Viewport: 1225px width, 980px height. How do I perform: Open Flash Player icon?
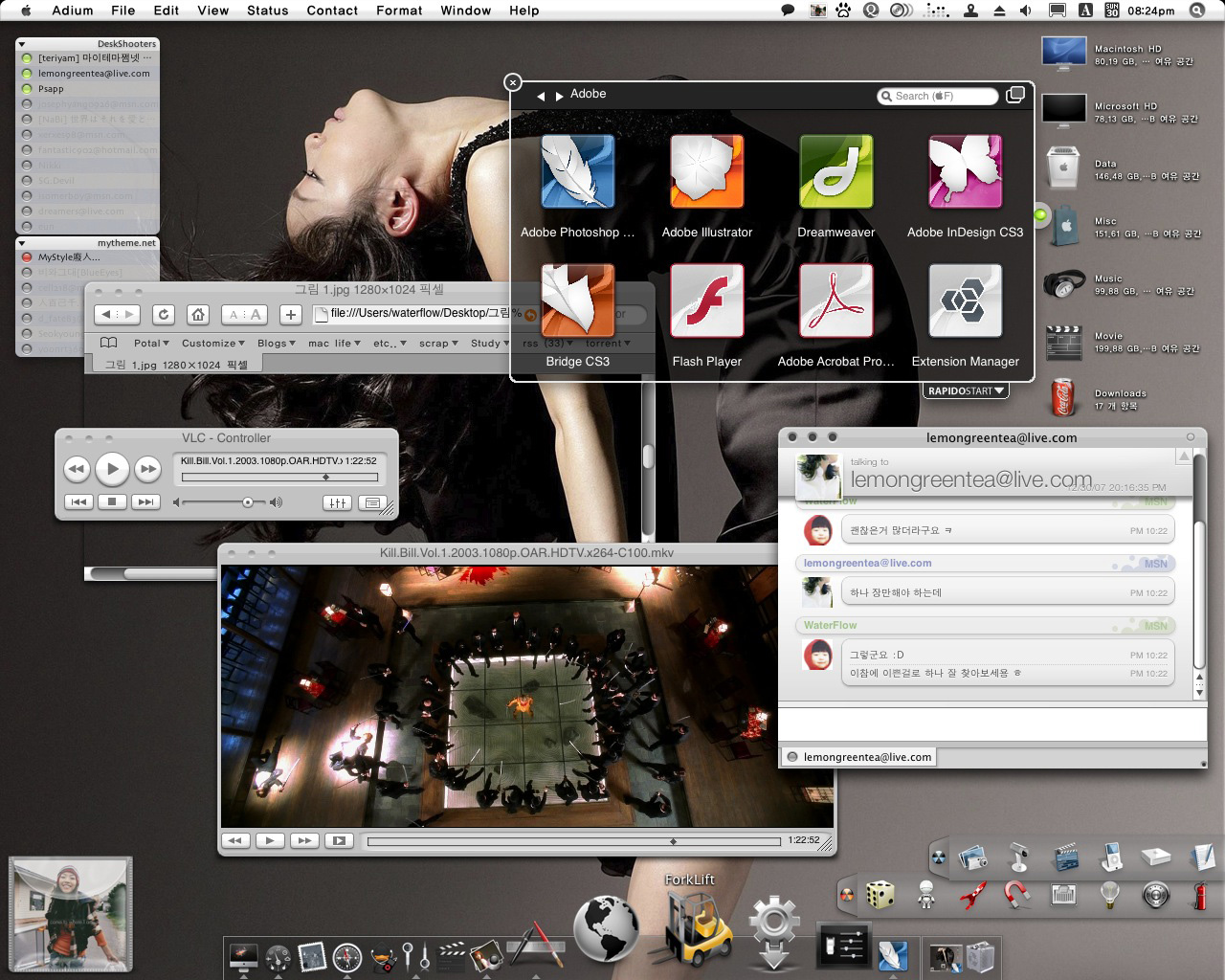(x=706, y=301)
